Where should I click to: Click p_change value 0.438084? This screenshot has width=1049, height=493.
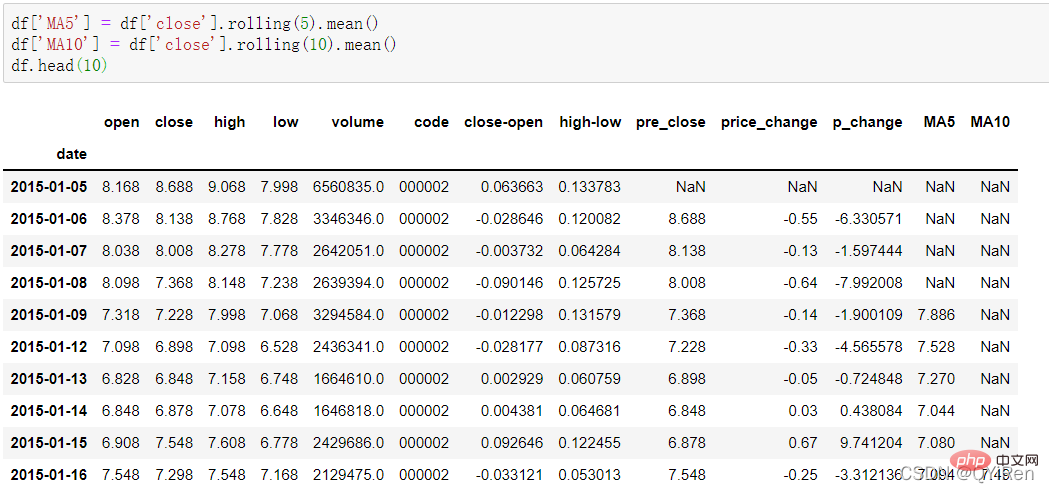tap(871, 411)
